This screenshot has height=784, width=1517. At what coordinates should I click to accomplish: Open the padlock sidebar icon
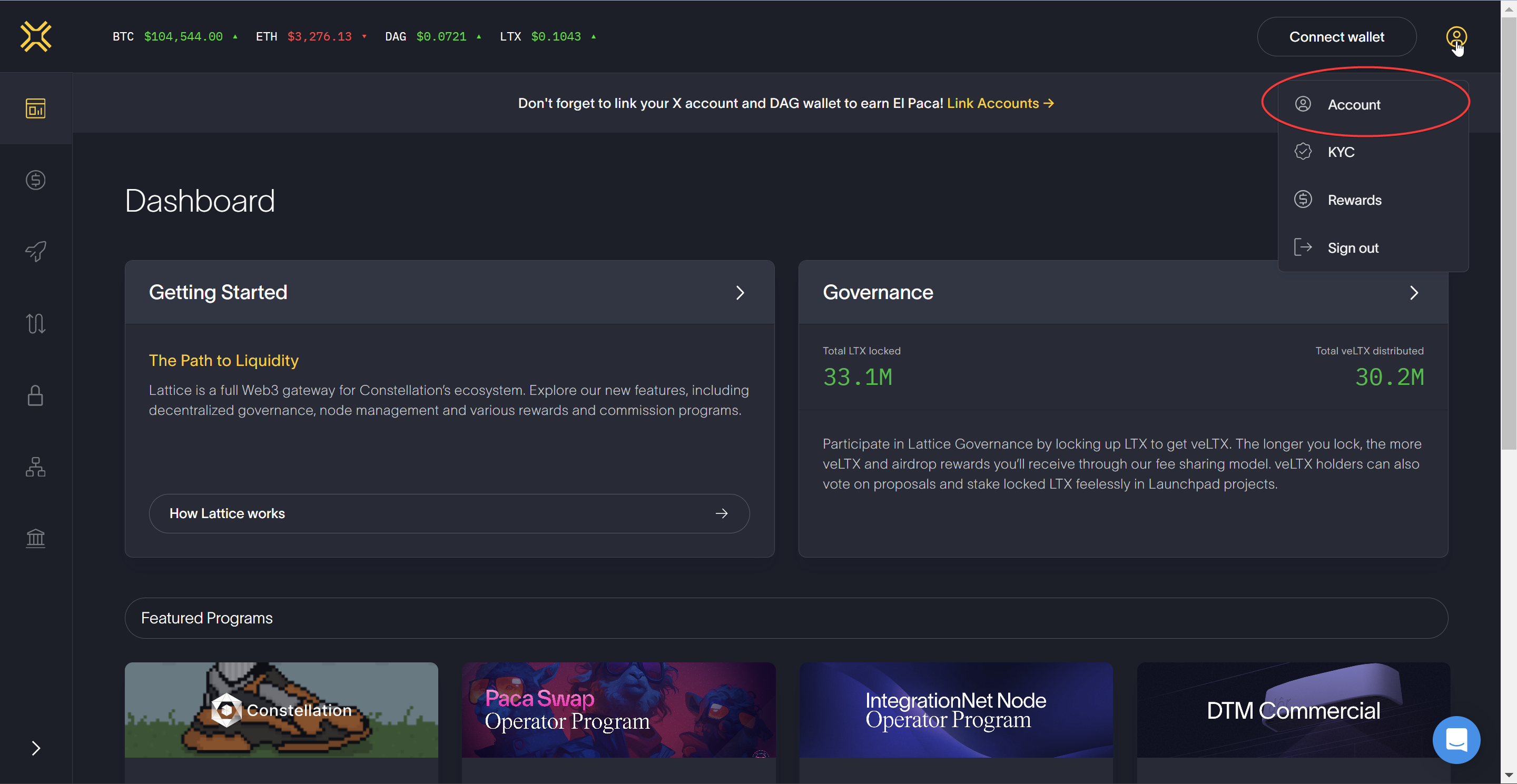coord(35,395)
